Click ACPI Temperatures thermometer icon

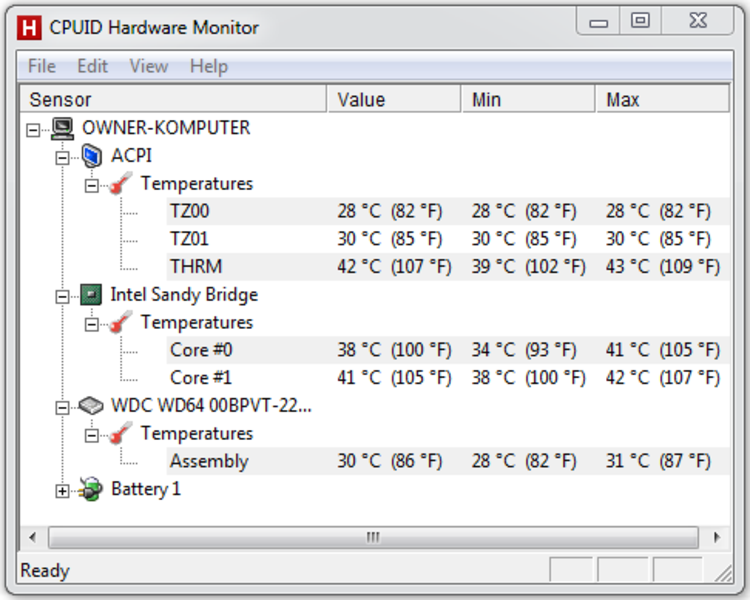click(x=121, y=184)
